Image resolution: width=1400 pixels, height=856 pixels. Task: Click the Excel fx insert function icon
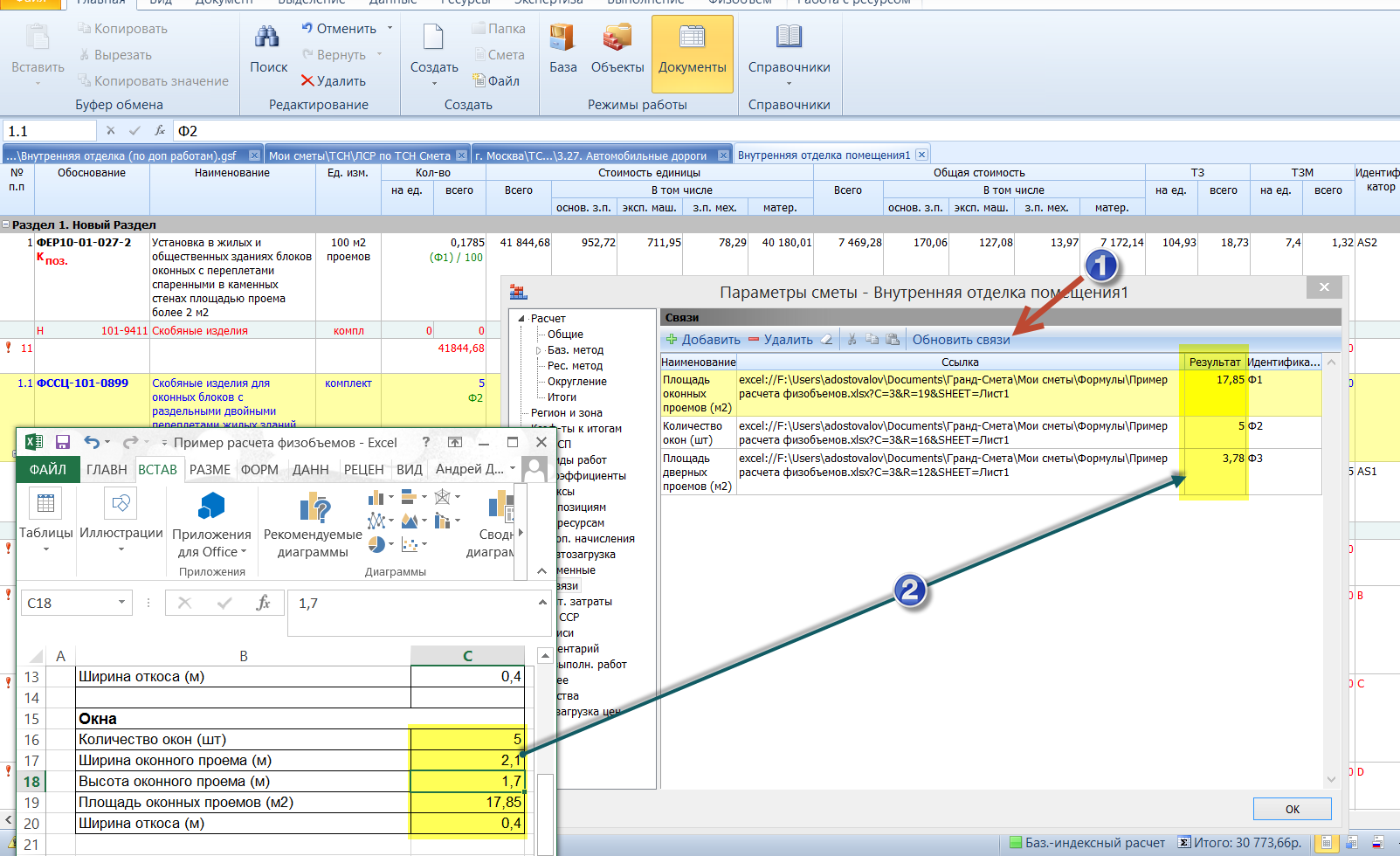click(x=263, y=603)
